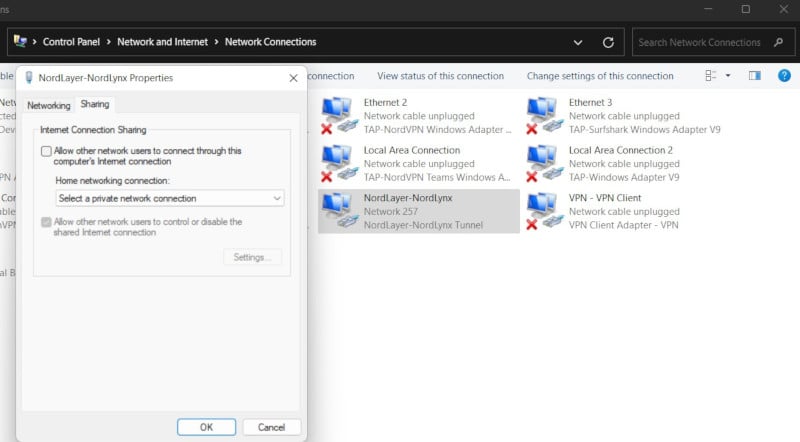Screen dimensions: 800x442
Task: Switch to the Networking tab
Action: (x=49, y=106)
